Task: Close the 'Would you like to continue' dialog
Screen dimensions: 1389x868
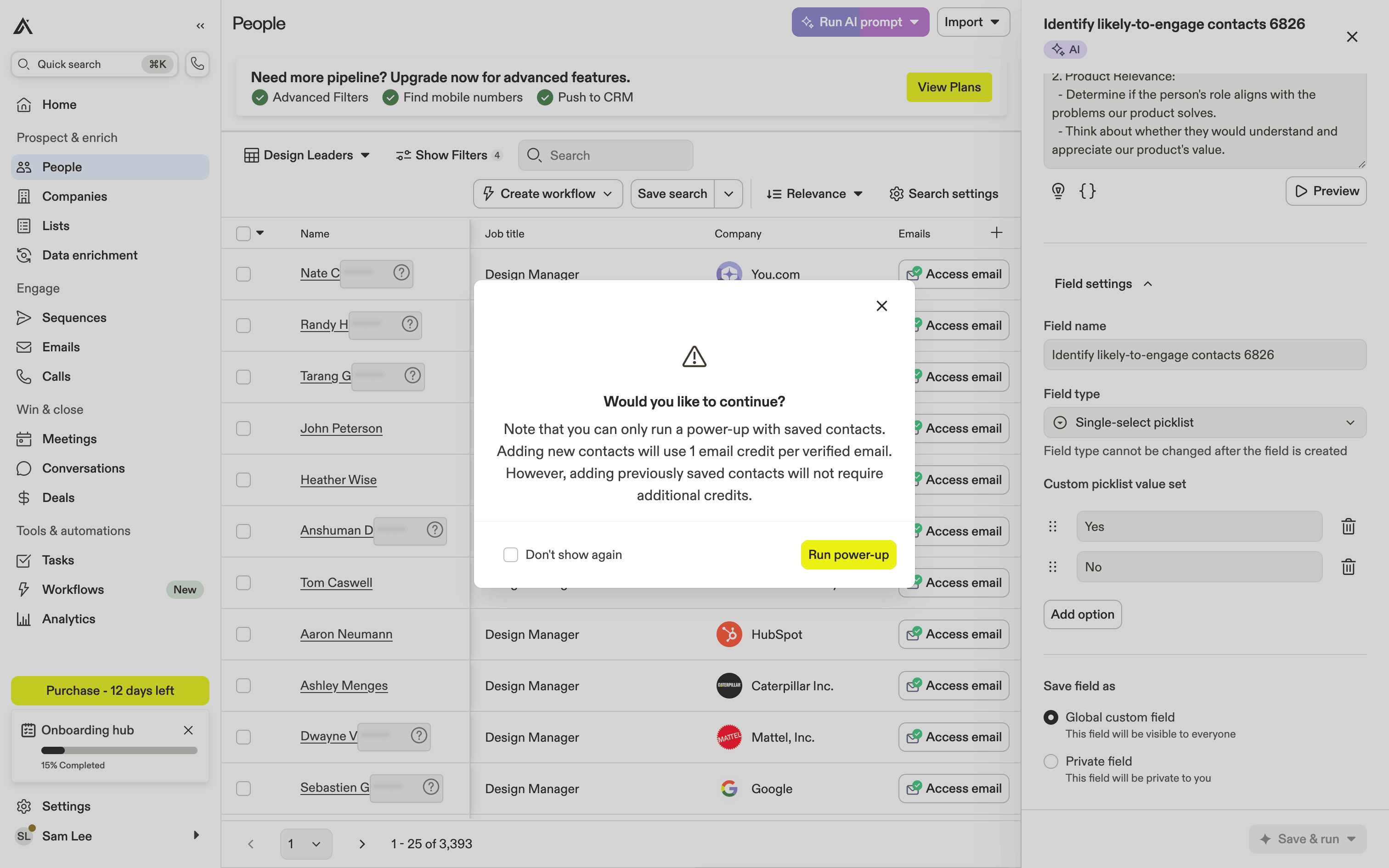Action: coord(881,306)
